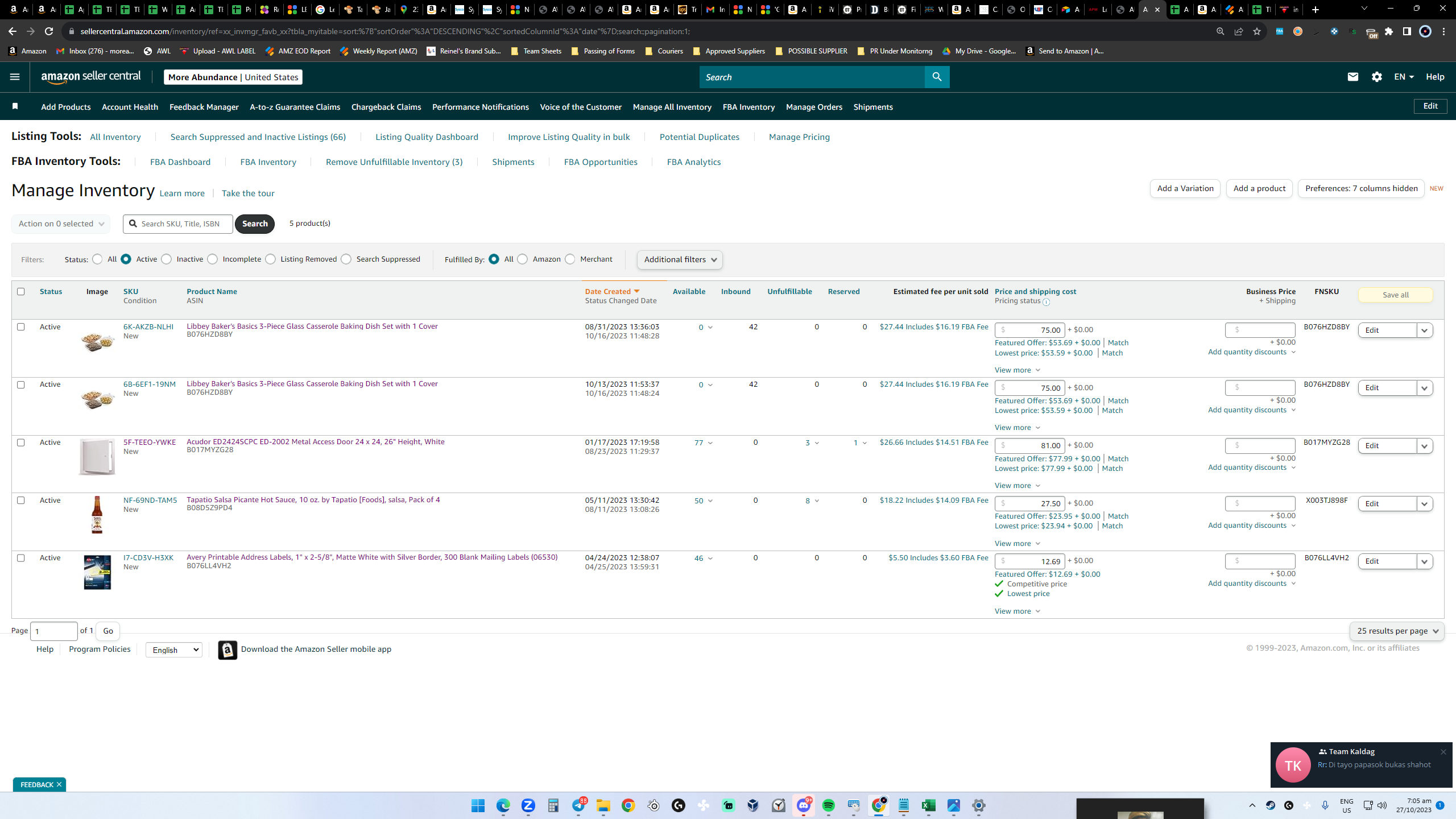Open File Explorer from the taskbar
This screenshot has height=819, width=1456.
tap(603, 805)
